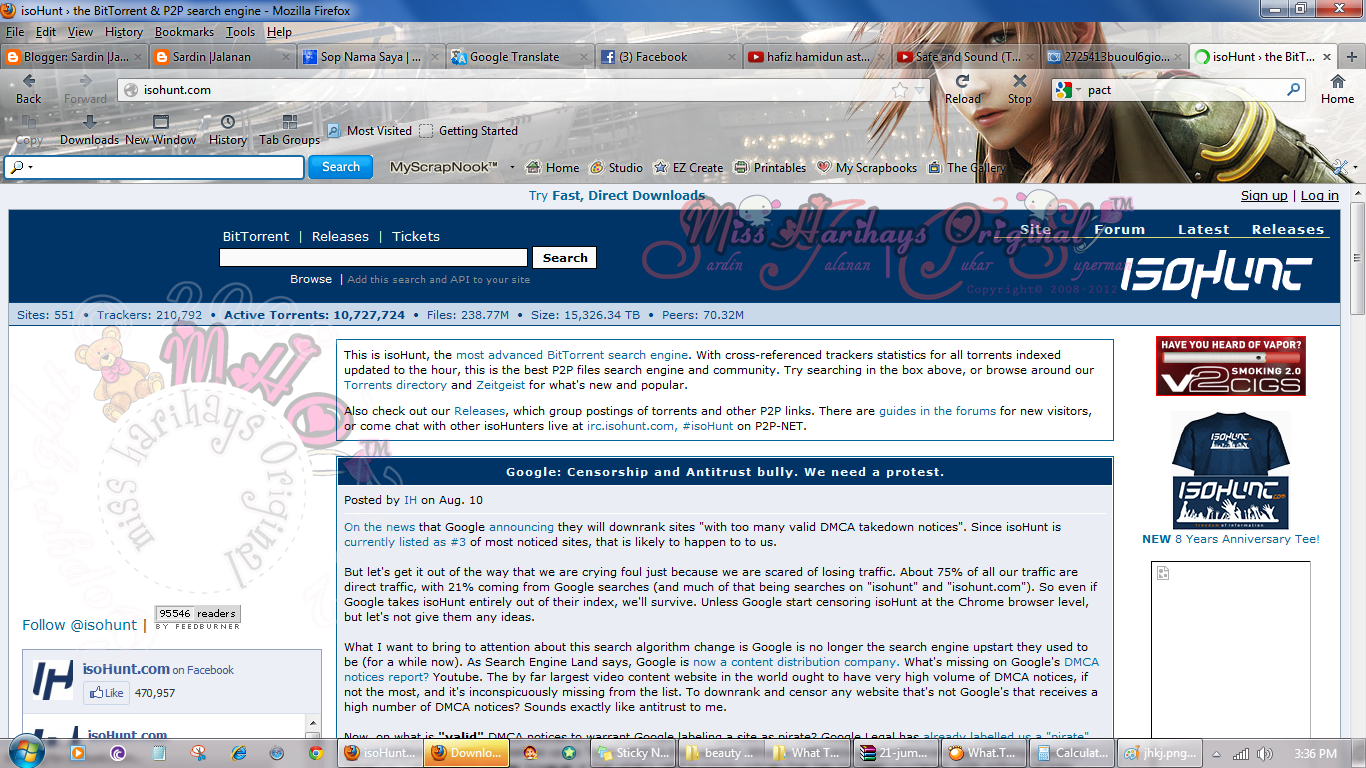The width and height of the screenshot is (1366, 768).
Task: Click the Facebook Like button for isoHunt
Action: pyautogui.click(x=106, y=692)
